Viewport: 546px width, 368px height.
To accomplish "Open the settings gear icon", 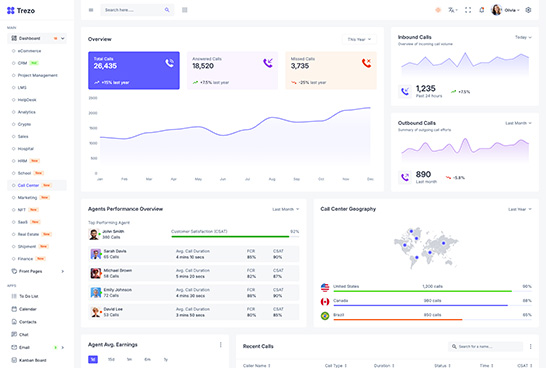I will tap(528, 10).
